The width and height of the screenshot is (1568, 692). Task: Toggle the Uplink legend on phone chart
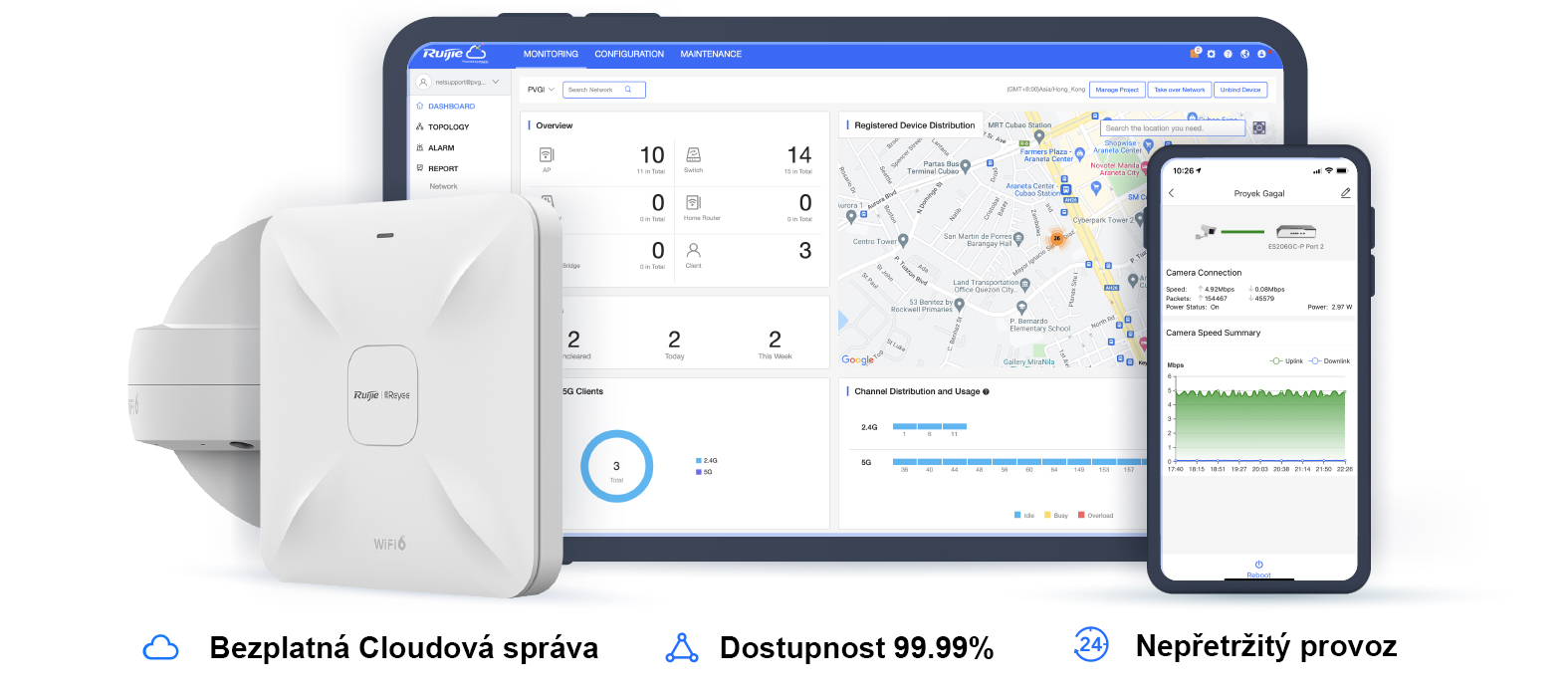(1287, 361)
